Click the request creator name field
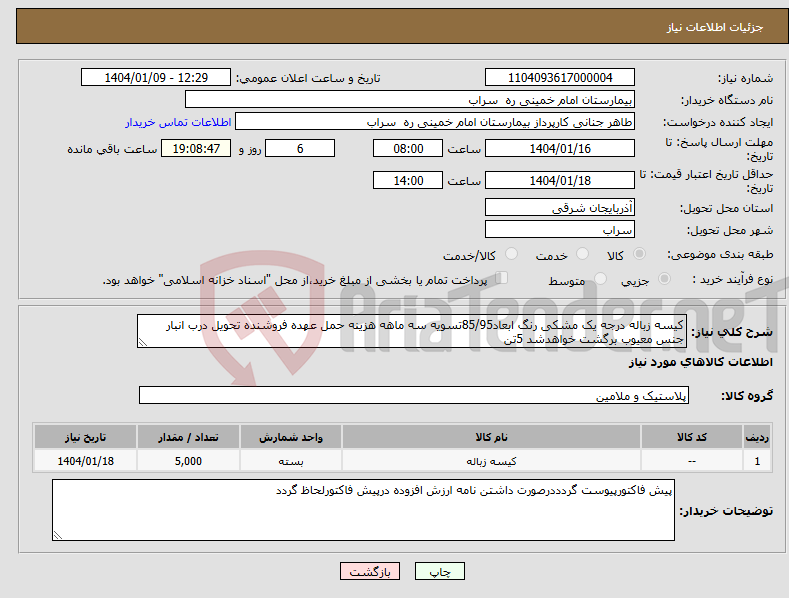 click(x=435, y=122)
